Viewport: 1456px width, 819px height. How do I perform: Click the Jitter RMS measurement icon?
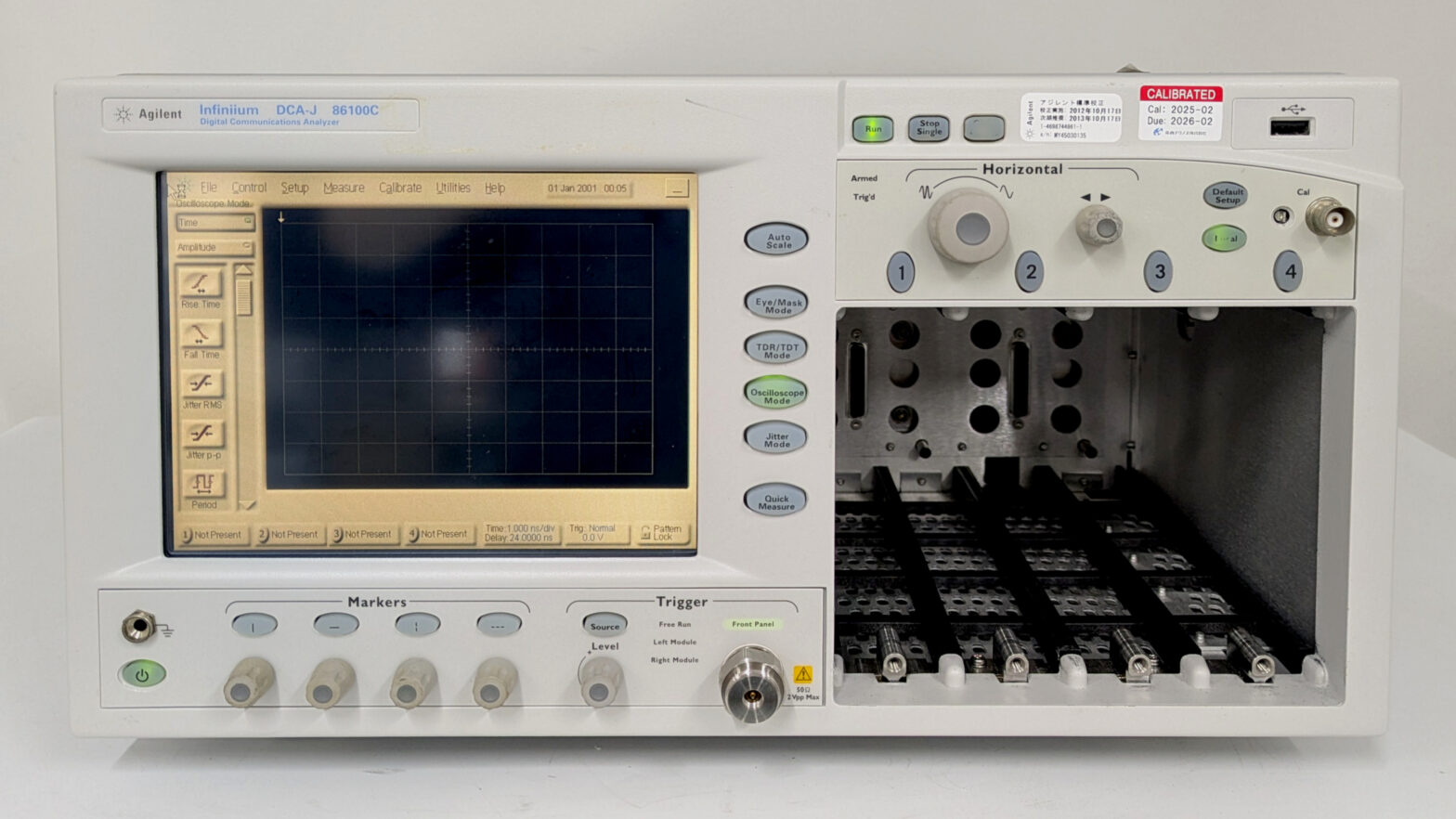[201, 383]
